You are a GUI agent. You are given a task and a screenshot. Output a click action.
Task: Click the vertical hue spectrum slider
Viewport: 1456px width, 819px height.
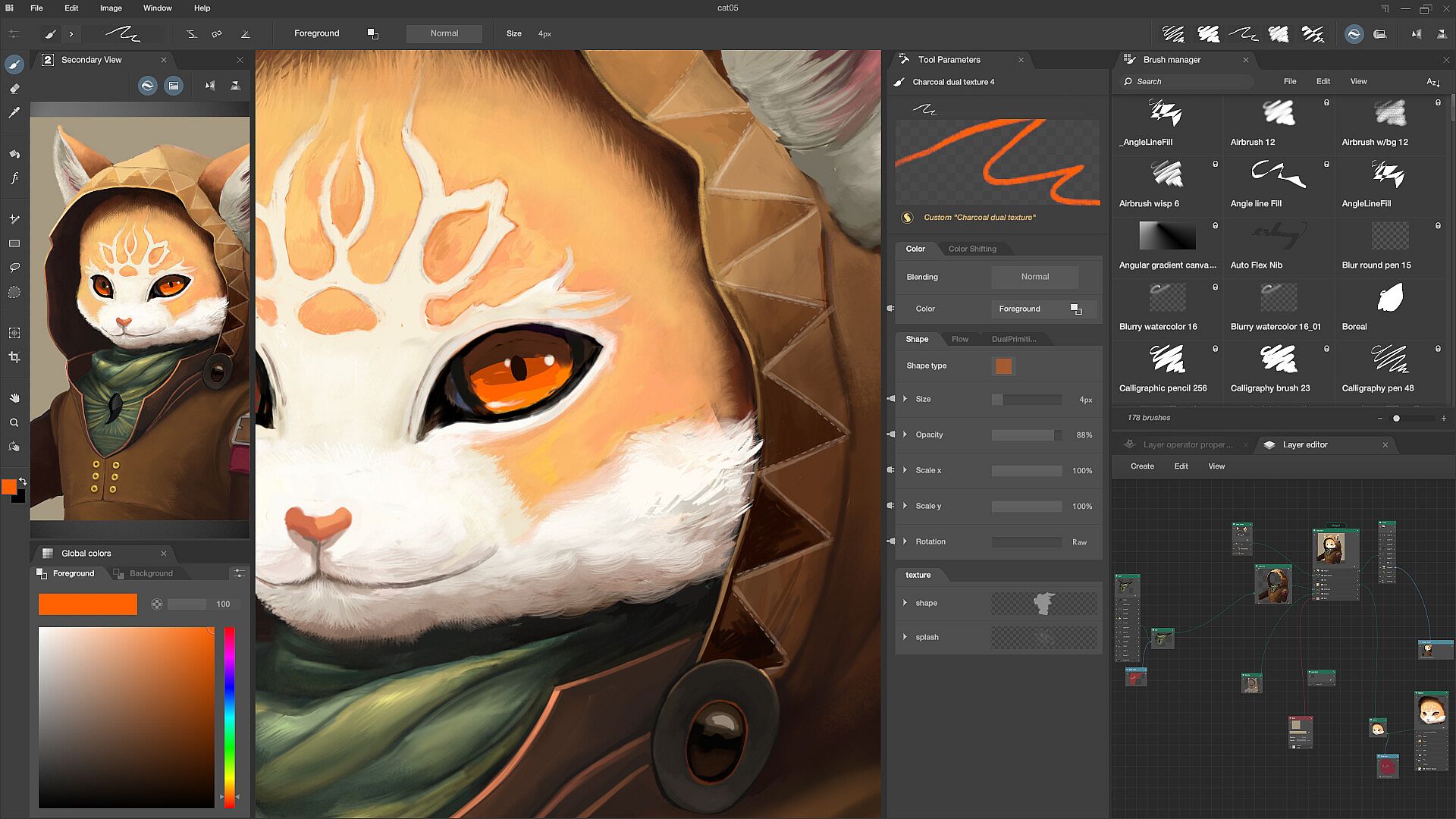(229, 713)
